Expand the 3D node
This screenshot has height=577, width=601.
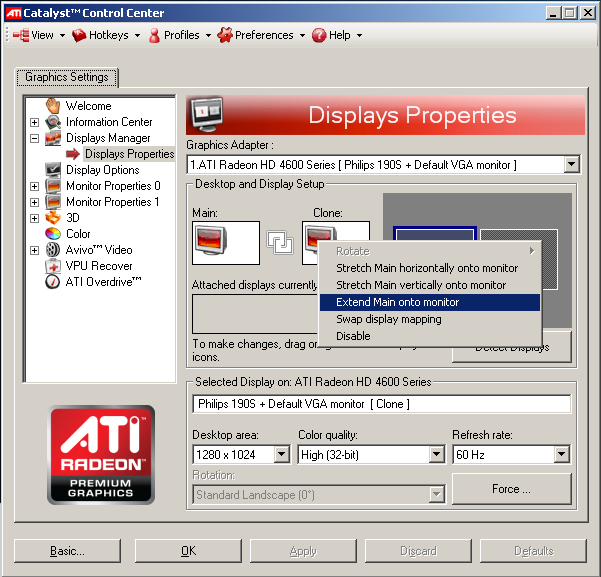point(34,218)
